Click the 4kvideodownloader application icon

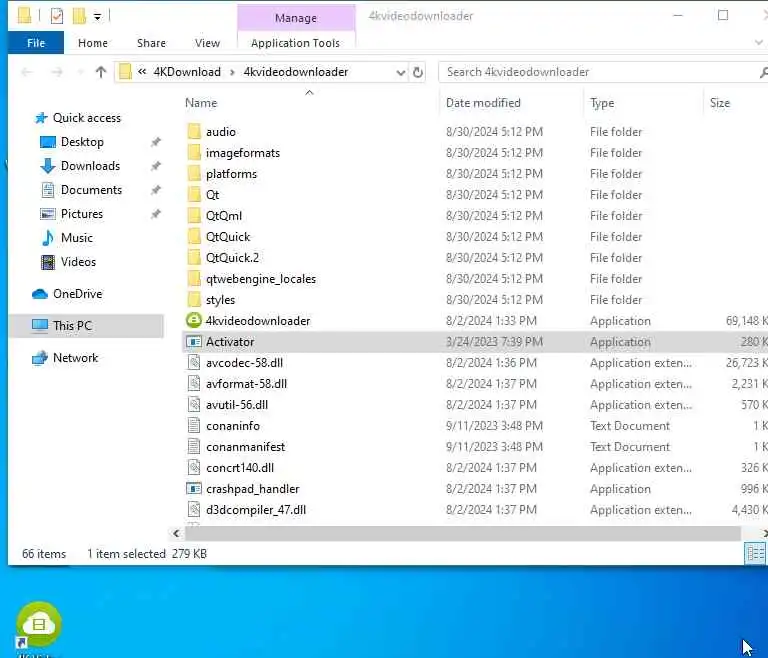click(194, 320)
